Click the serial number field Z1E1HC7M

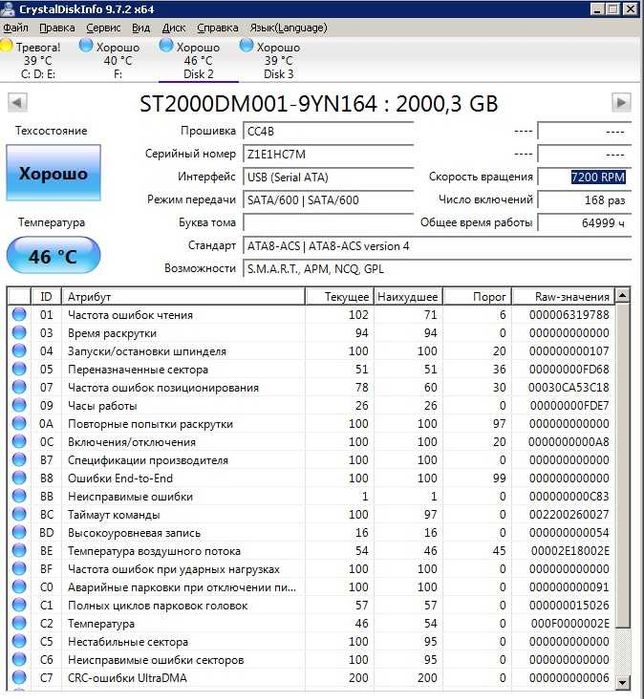pos(328,154)
